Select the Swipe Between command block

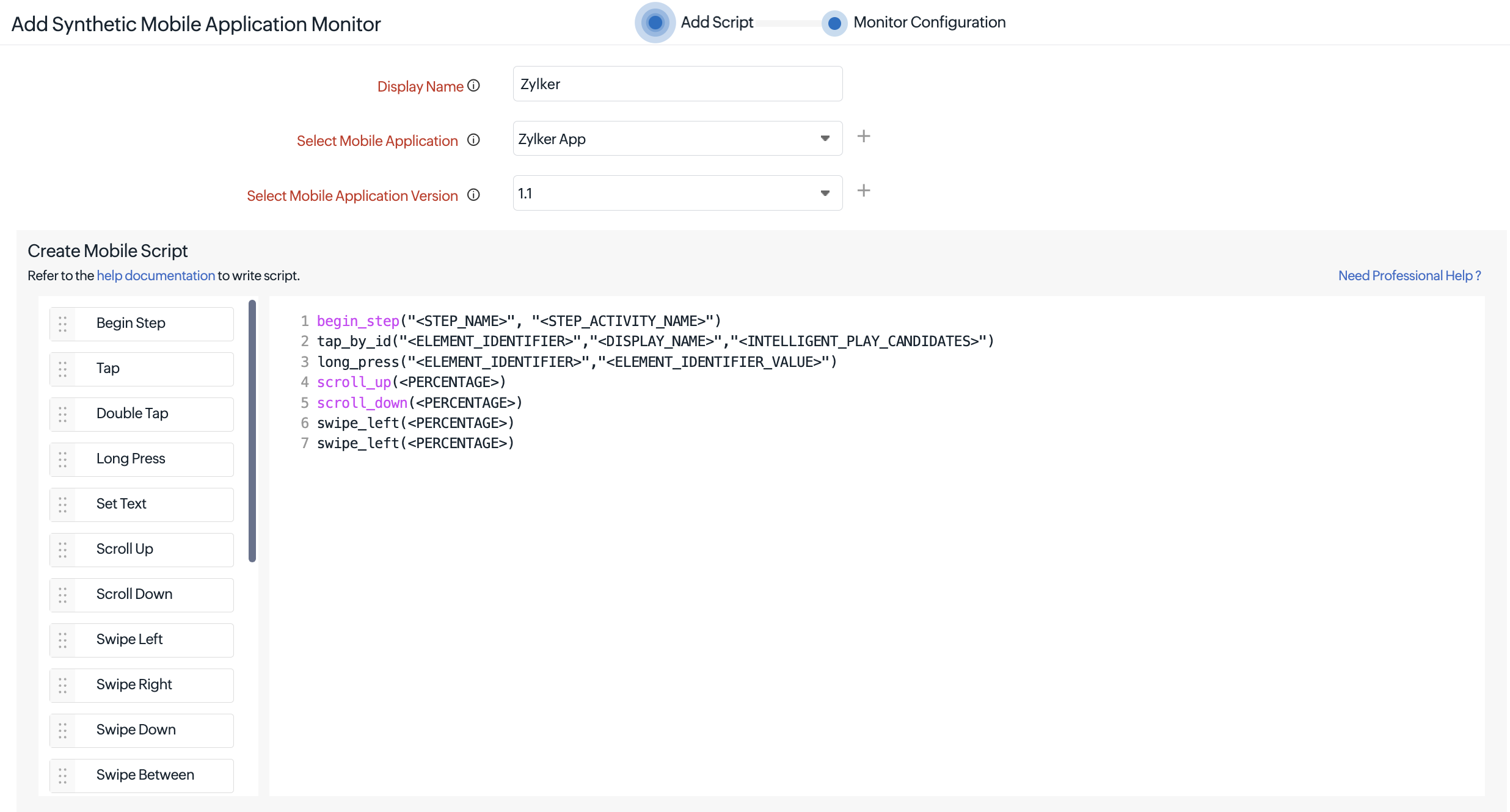pos(142,776)
